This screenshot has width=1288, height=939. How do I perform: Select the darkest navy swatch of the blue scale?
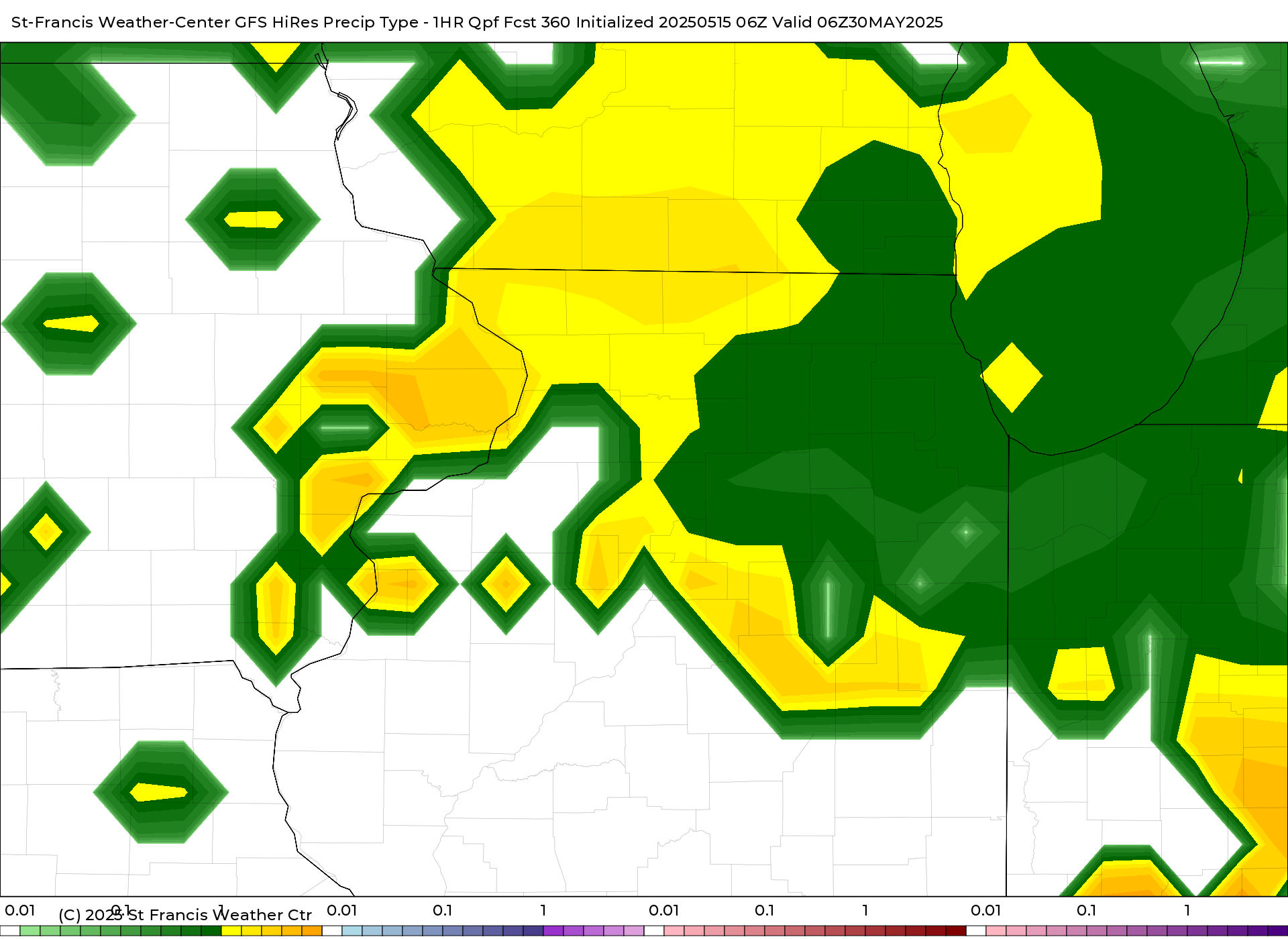coord(533,931)
